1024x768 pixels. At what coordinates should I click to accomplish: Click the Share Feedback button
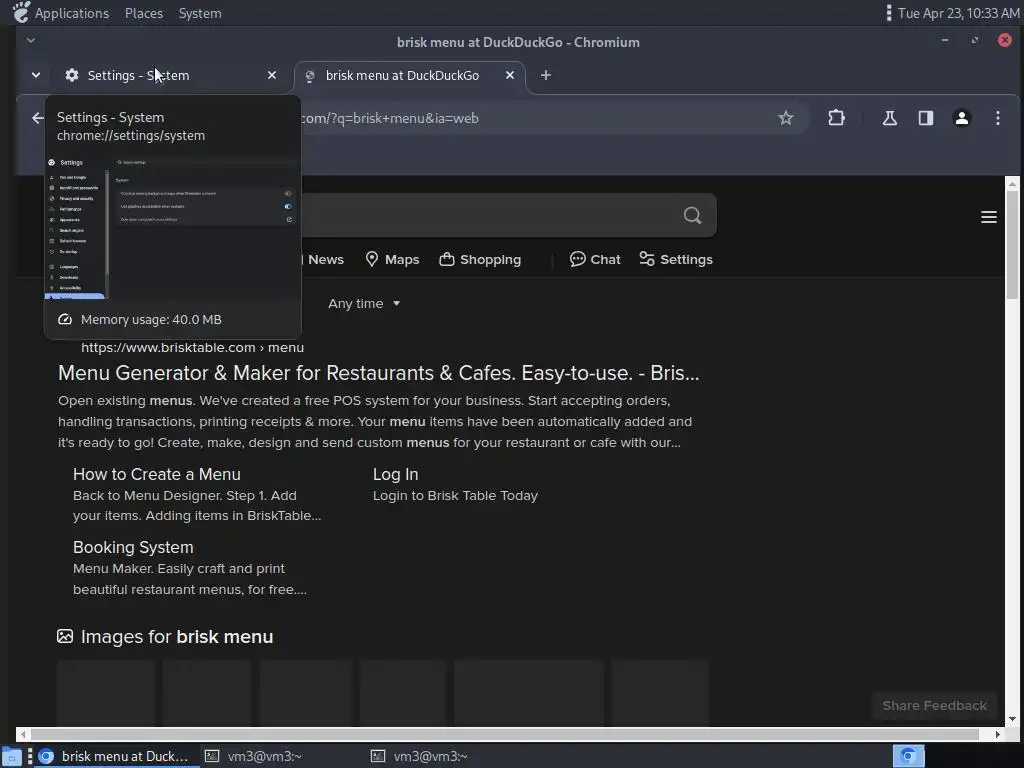pyautogui.click(x=935, y=706)
